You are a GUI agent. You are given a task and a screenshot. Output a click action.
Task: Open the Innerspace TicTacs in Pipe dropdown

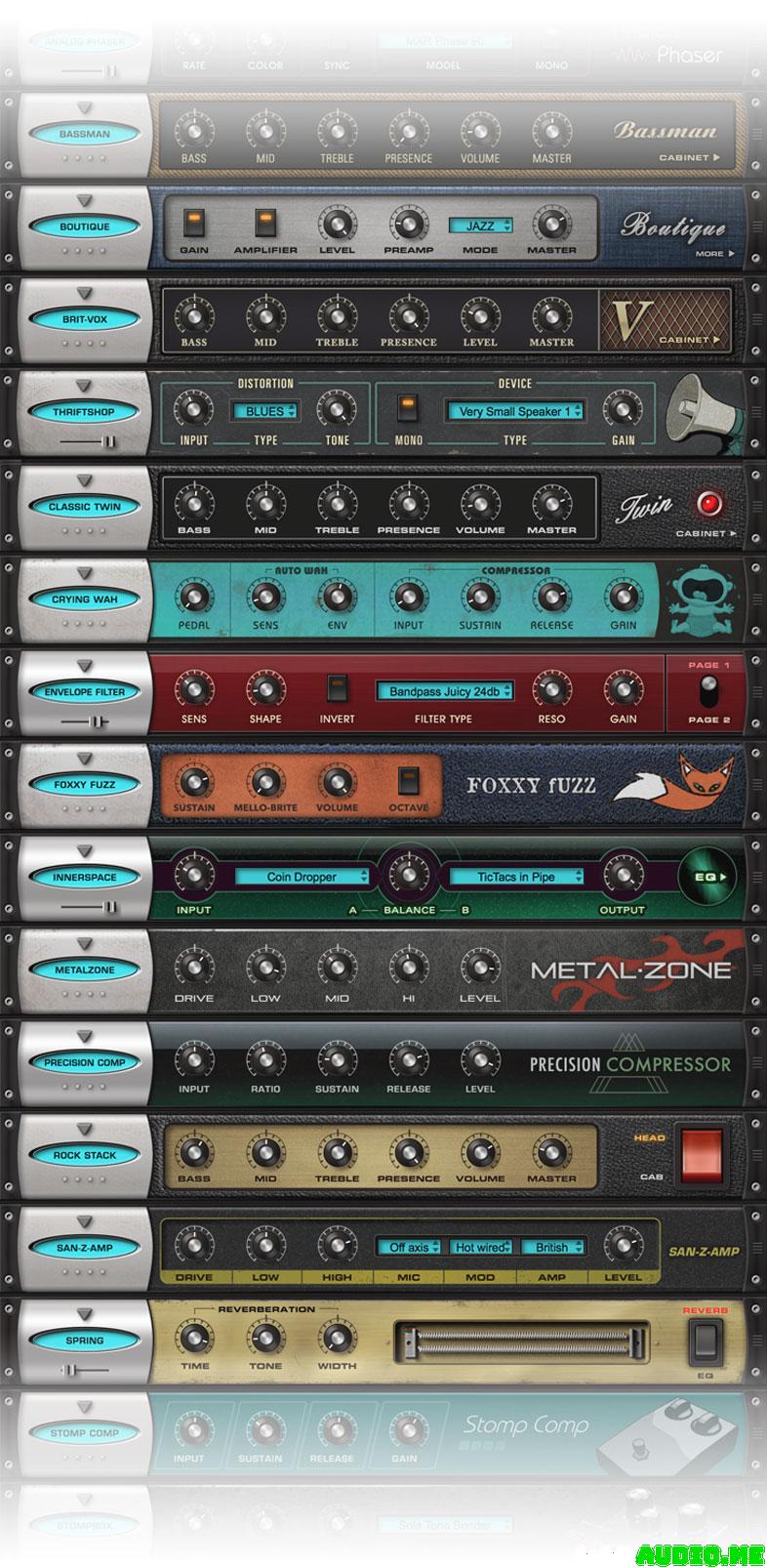(516, 877)
